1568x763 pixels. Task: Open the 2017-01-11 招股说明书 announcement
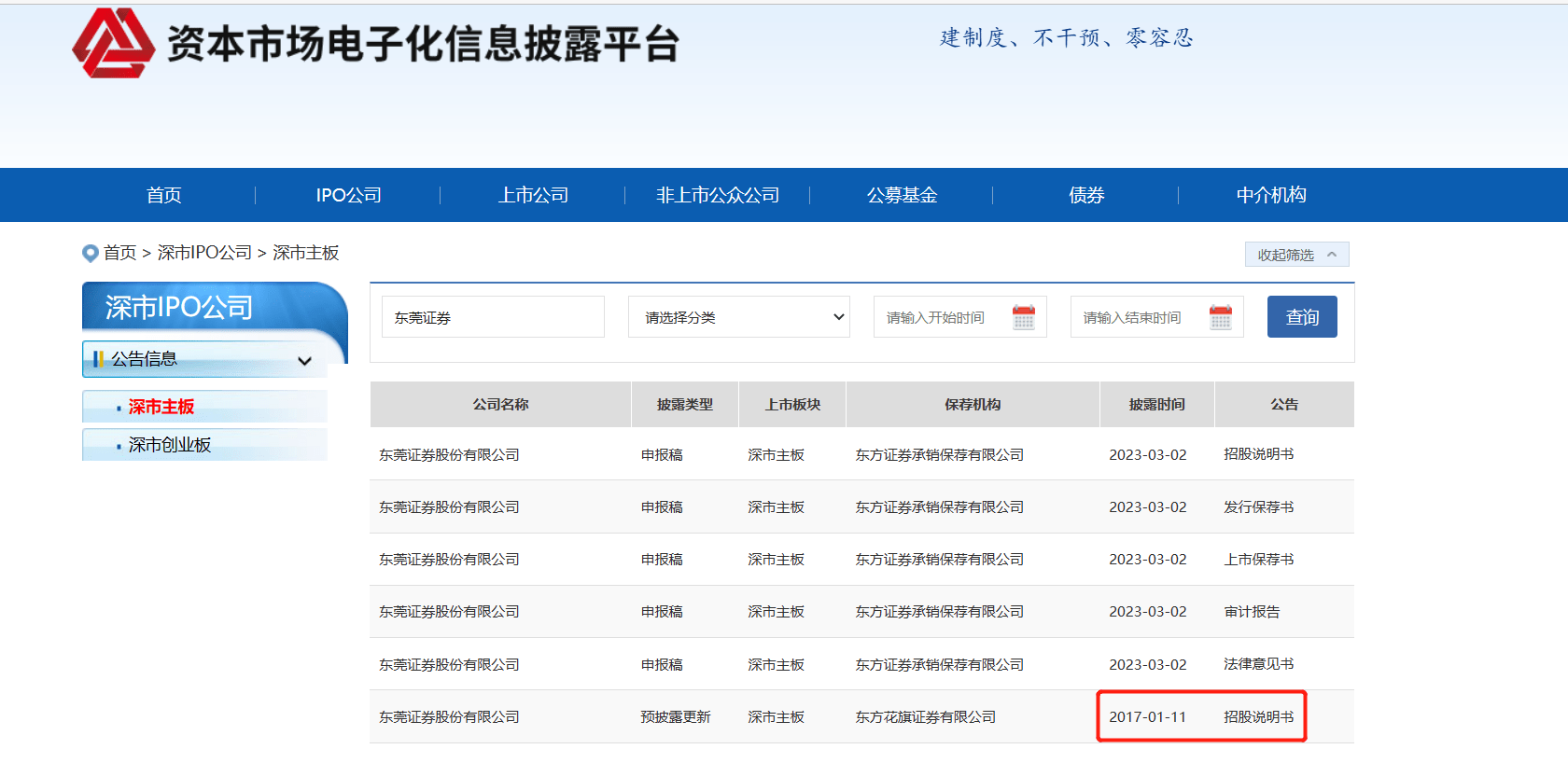point(1259,717)
